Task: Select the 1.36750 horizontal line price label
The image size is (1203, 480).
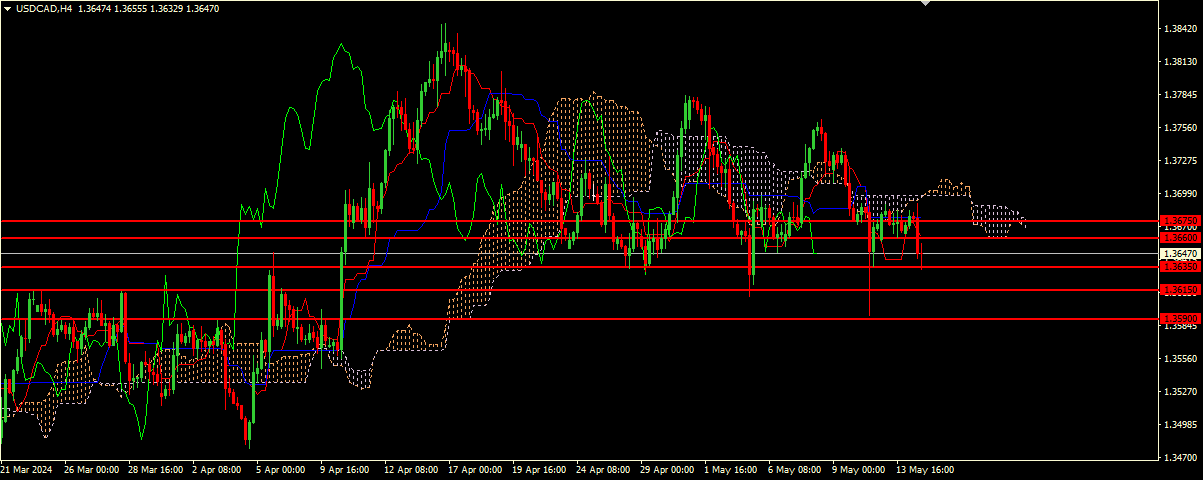Action: pos(1179,220)
